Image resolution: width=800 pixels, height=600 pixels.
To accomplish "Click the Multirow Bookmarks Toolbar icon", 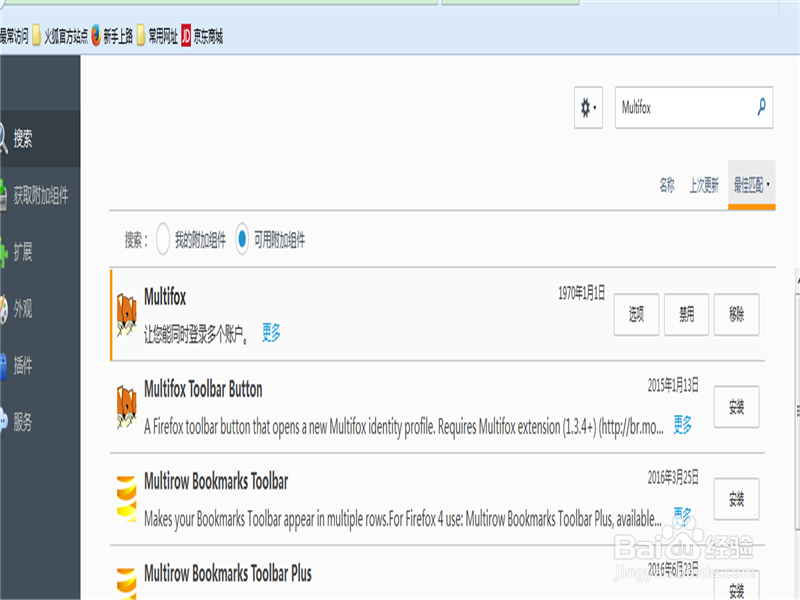I will (x=127, y=498).
